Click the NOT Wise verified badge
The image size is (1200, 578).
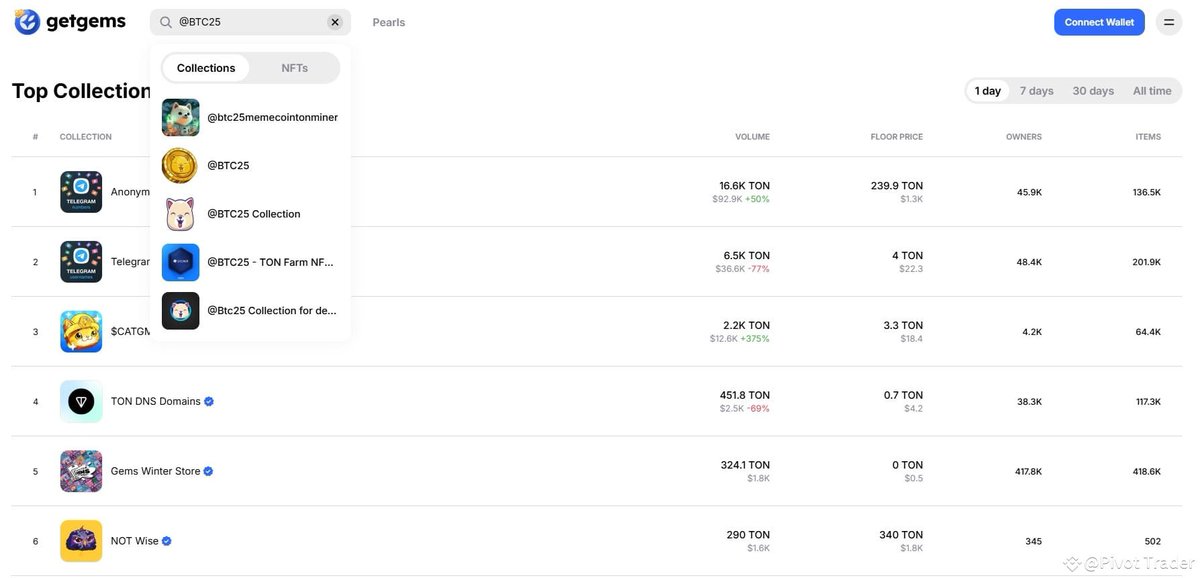[x=167, y=541]
